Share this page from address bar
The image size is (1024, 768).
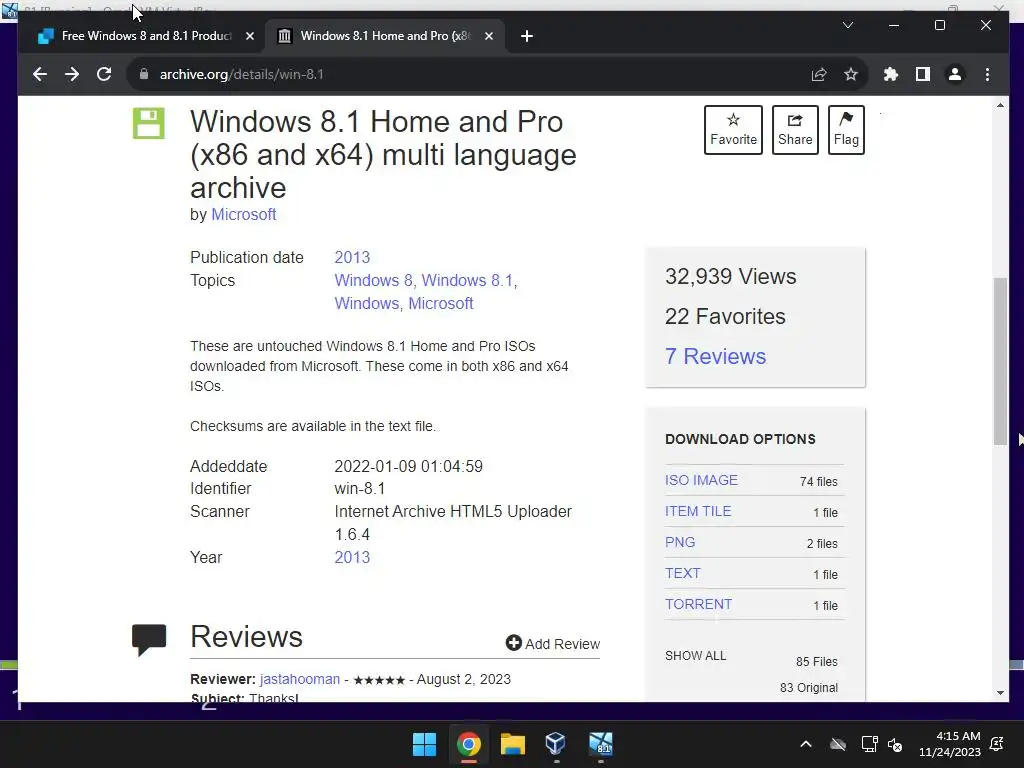point(818,74)
